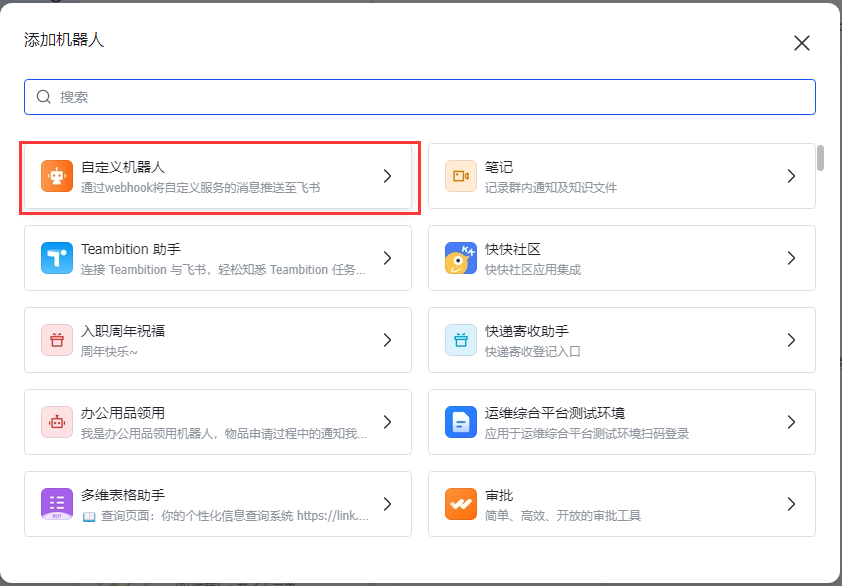Open chevron arrow for 快递寄收助手
The width and height of the screenshot is (842, 586).
tap(791, 340)
